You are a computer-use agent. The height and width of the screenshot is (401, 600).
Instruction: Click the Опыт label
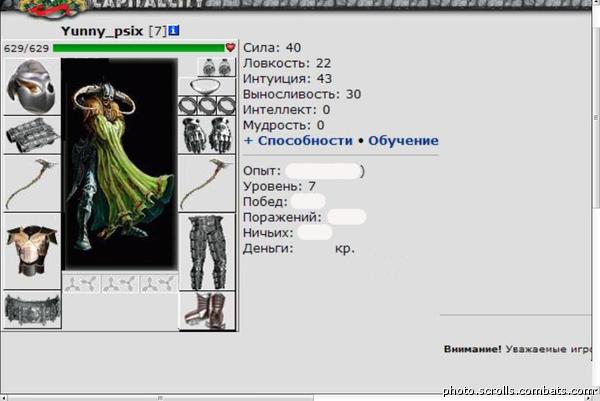click(262, 171)
